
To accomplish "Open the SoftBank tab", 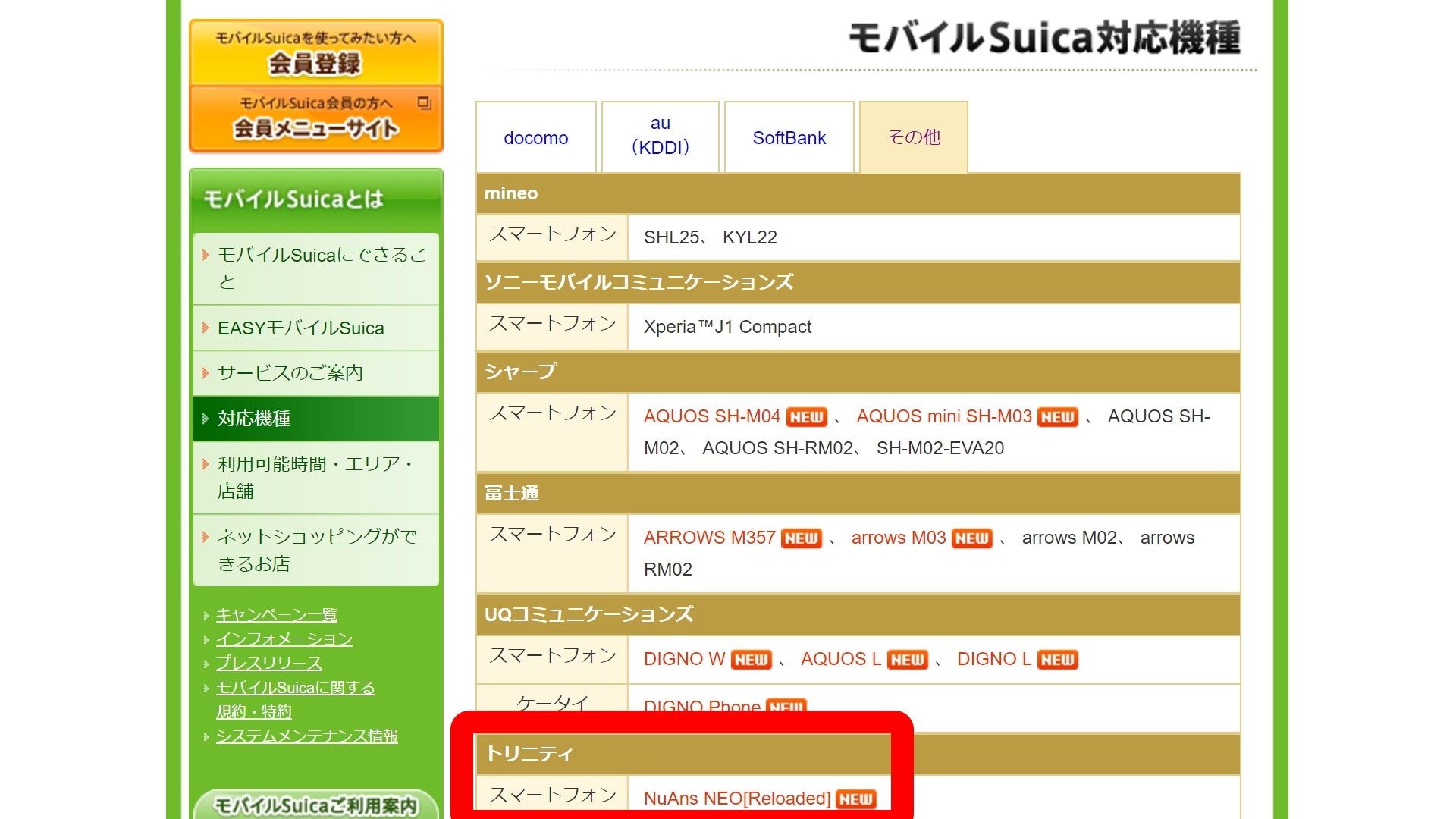I will coord(789,138).
